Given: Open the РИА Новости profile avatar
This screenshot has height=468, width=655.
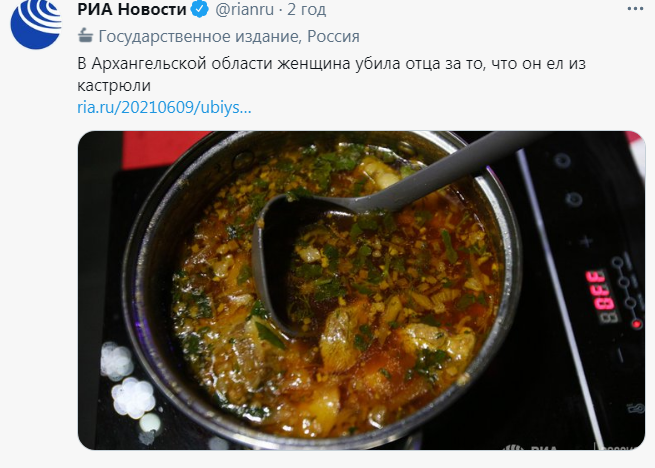Looking at the screenshot, I should coord(36,24).
